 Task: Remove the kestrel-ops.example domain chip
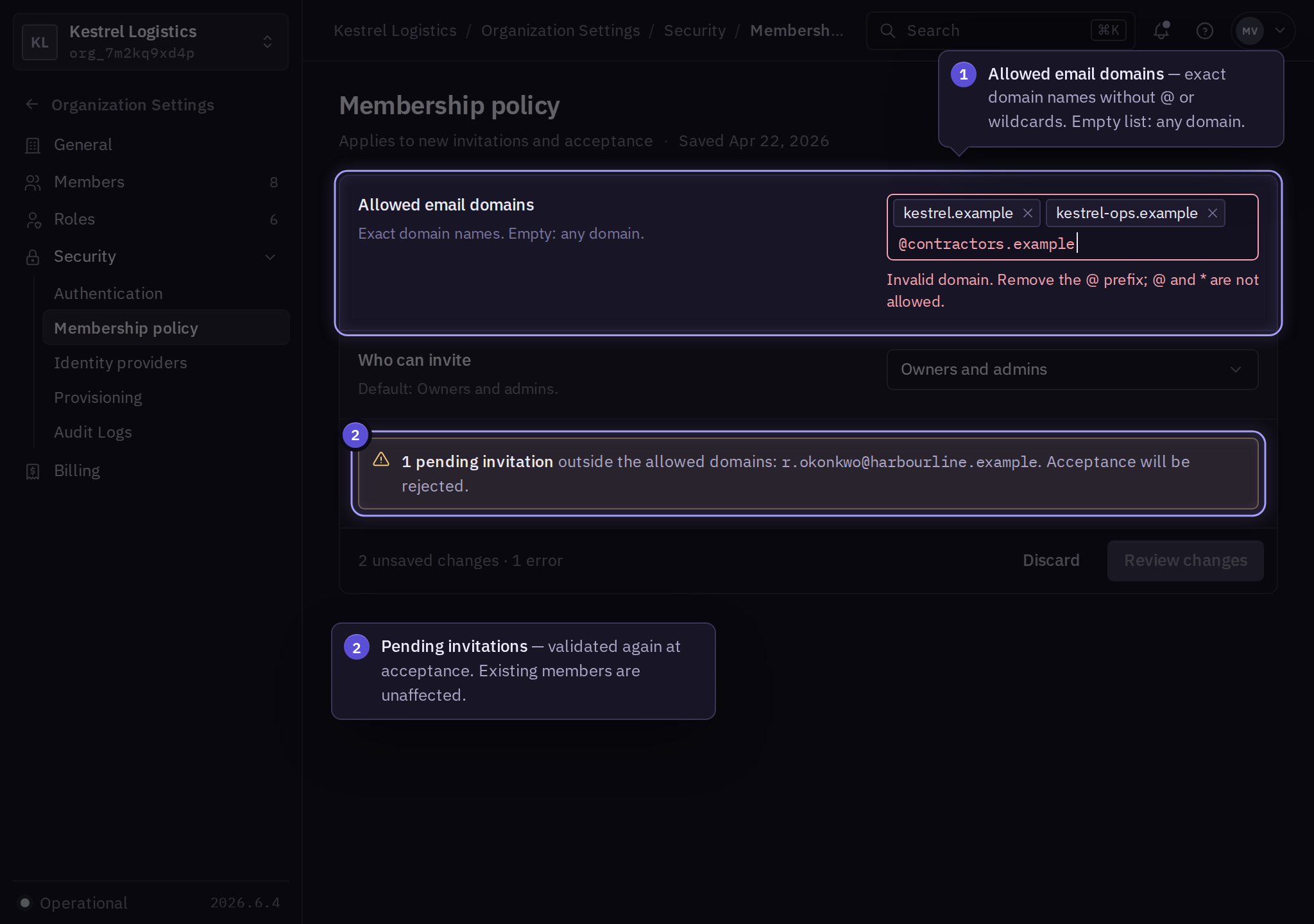click(x=1213, y=213)
